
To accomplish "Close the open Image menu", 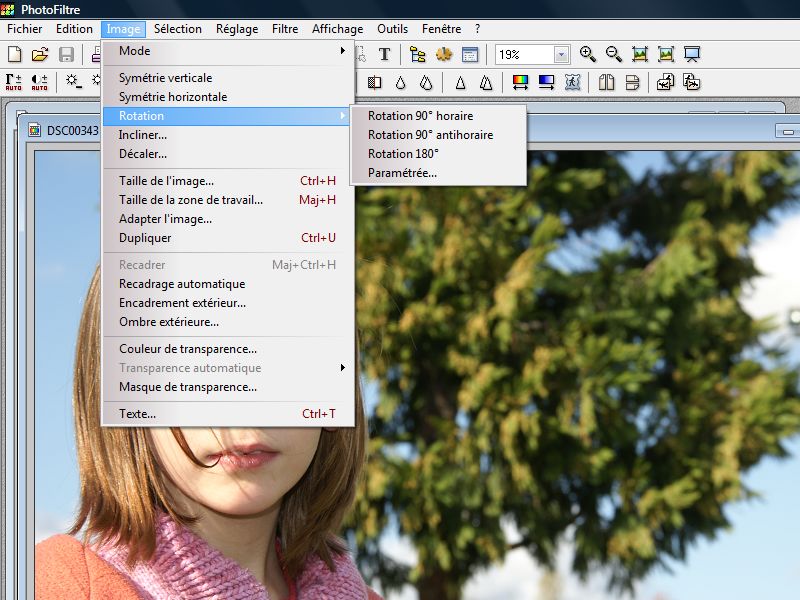I will pyautogui.click(x=123, y=29).
